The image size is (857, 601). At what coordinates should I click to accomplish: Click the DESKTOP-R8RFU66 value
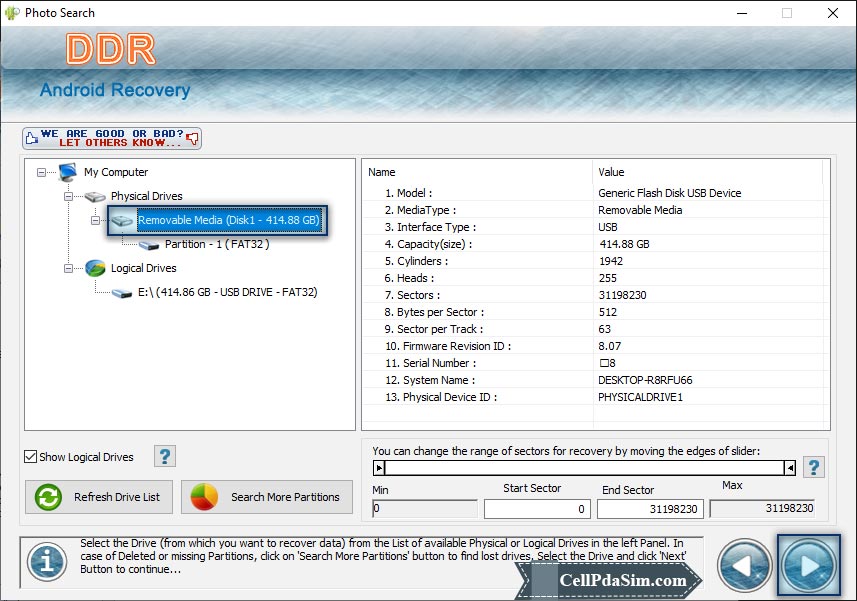[x=645, y=380]
